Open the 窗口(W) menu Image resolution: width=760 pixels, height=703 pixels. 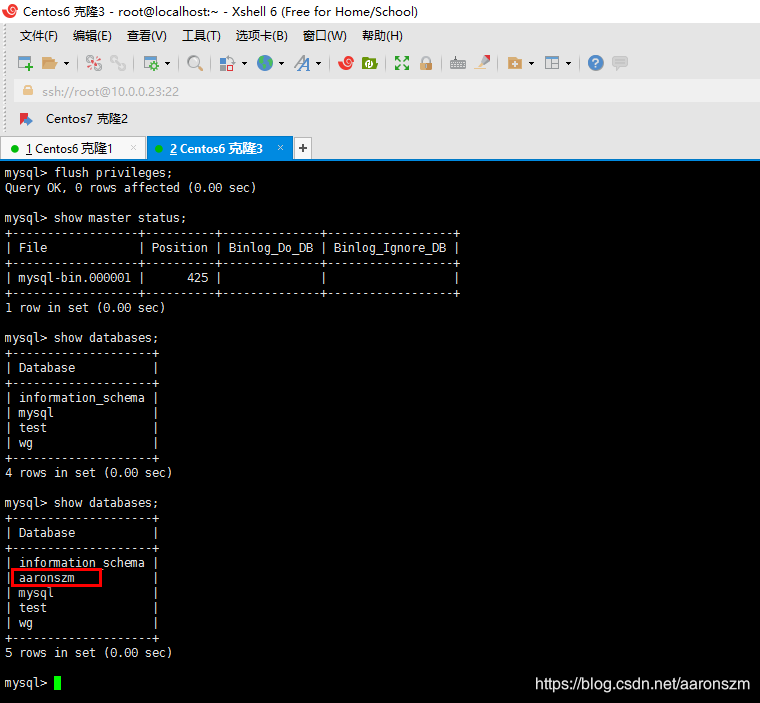325,36
